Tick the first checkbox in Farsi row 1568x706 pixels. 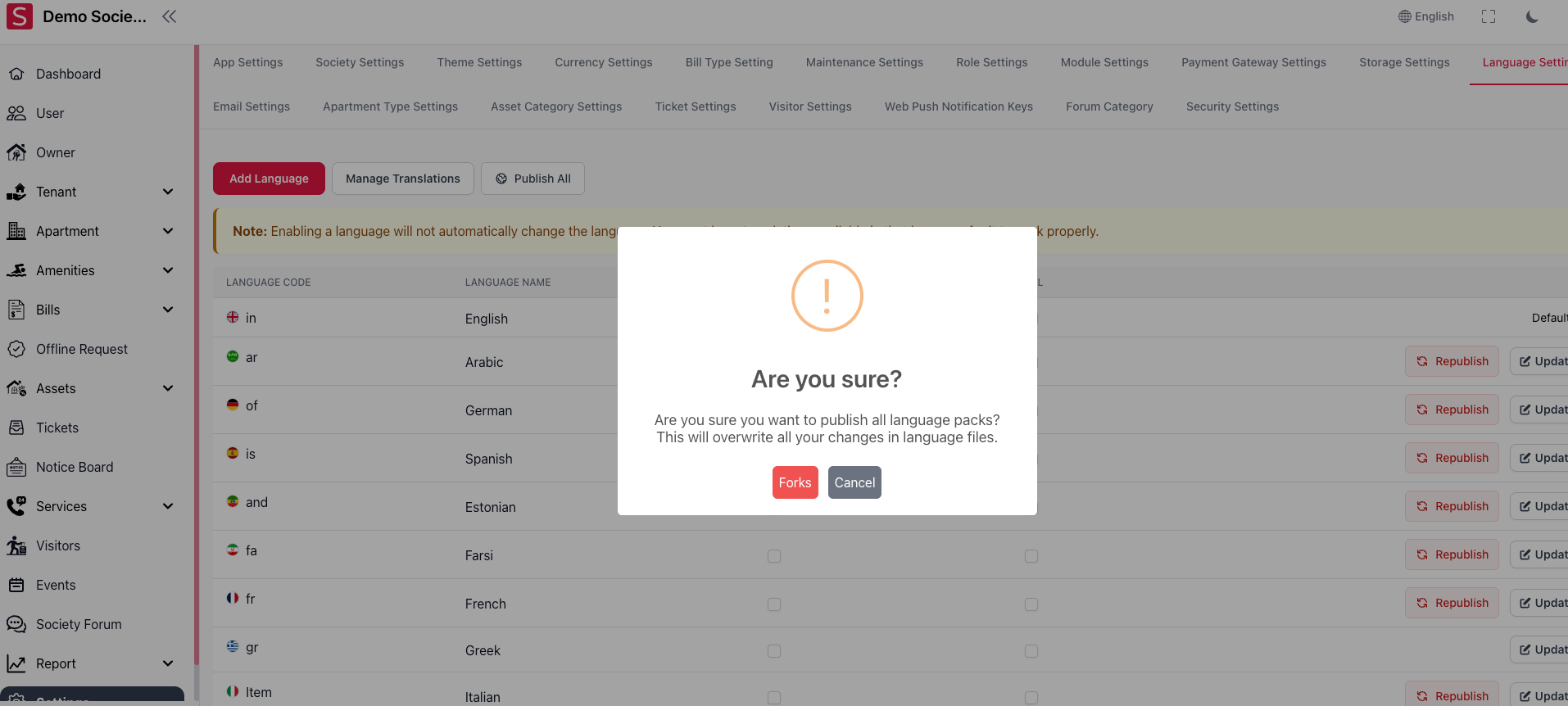[x=774, y=556]
